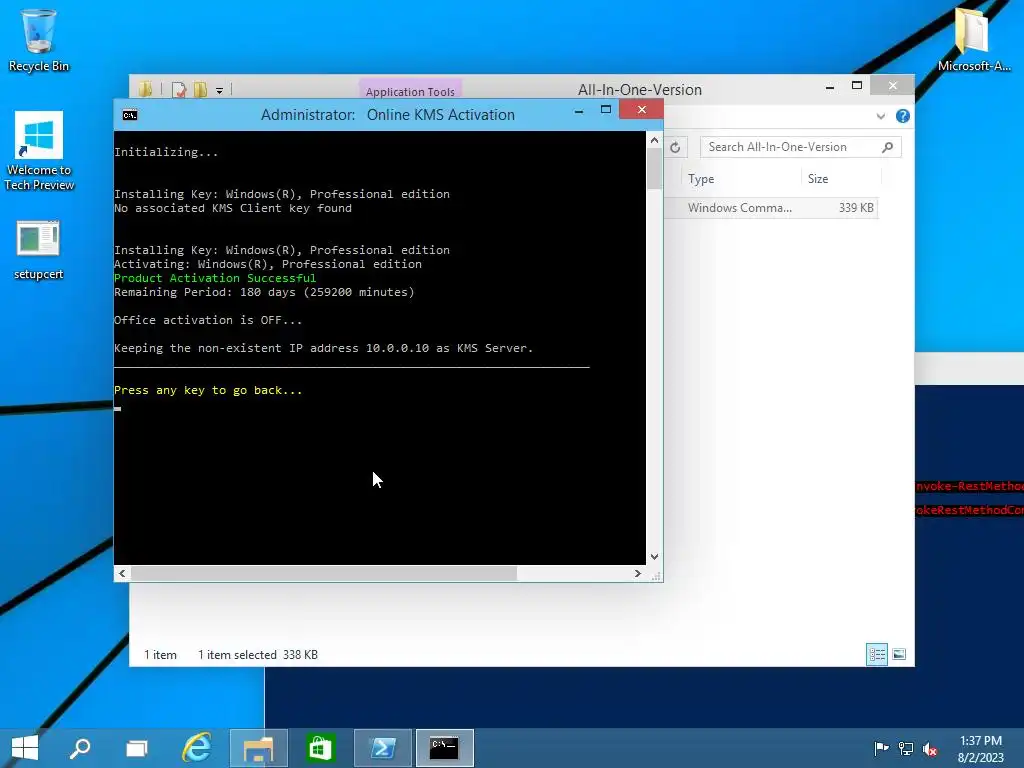1024x768 pixels.
Task: Click the console horizontal scrollbar thumb
Action: click(x=323, y=573)
